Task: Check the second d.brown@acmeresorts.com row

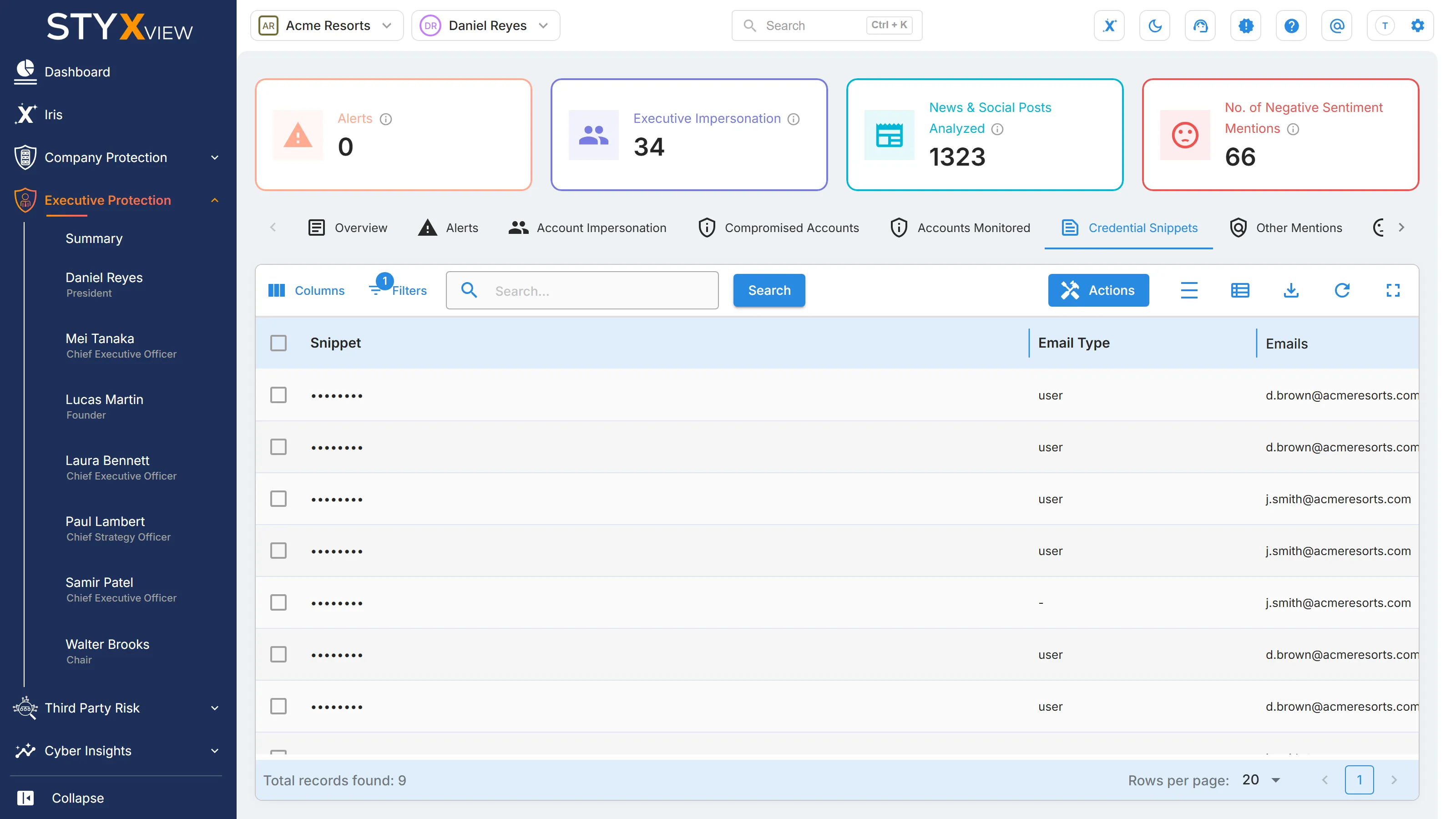Action: (278, 447)
